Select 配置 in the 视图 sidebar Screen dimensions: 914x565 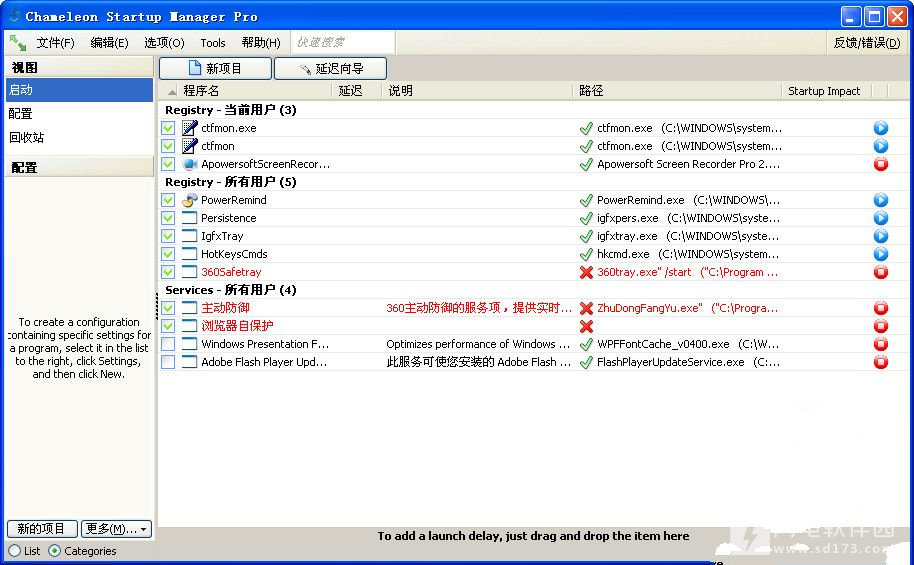coord(79,114)
